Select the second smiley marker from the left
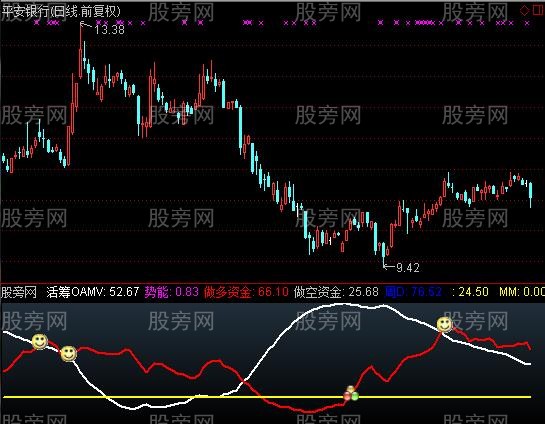The image size is (545, 424). click(68, 353)
